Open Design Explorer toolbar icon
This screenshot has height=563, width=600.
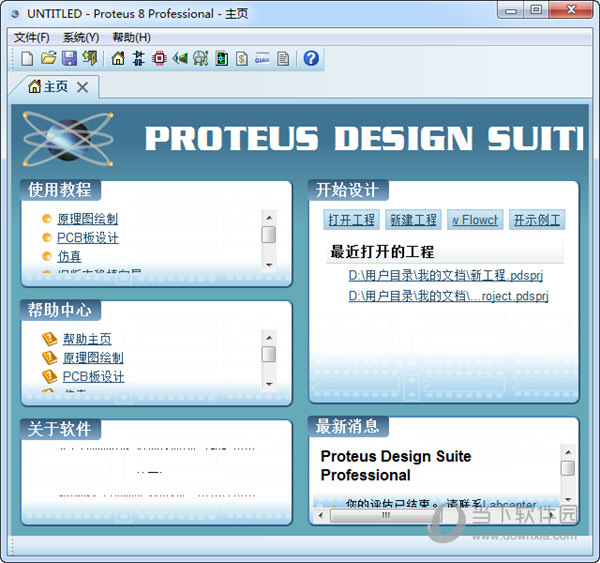(x=222, y=59)
